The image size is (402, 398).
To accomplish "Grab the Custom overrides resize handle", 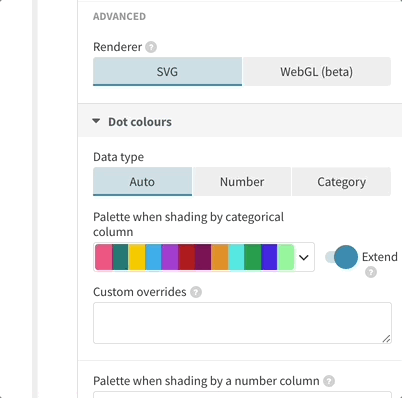I will [386, 339].
